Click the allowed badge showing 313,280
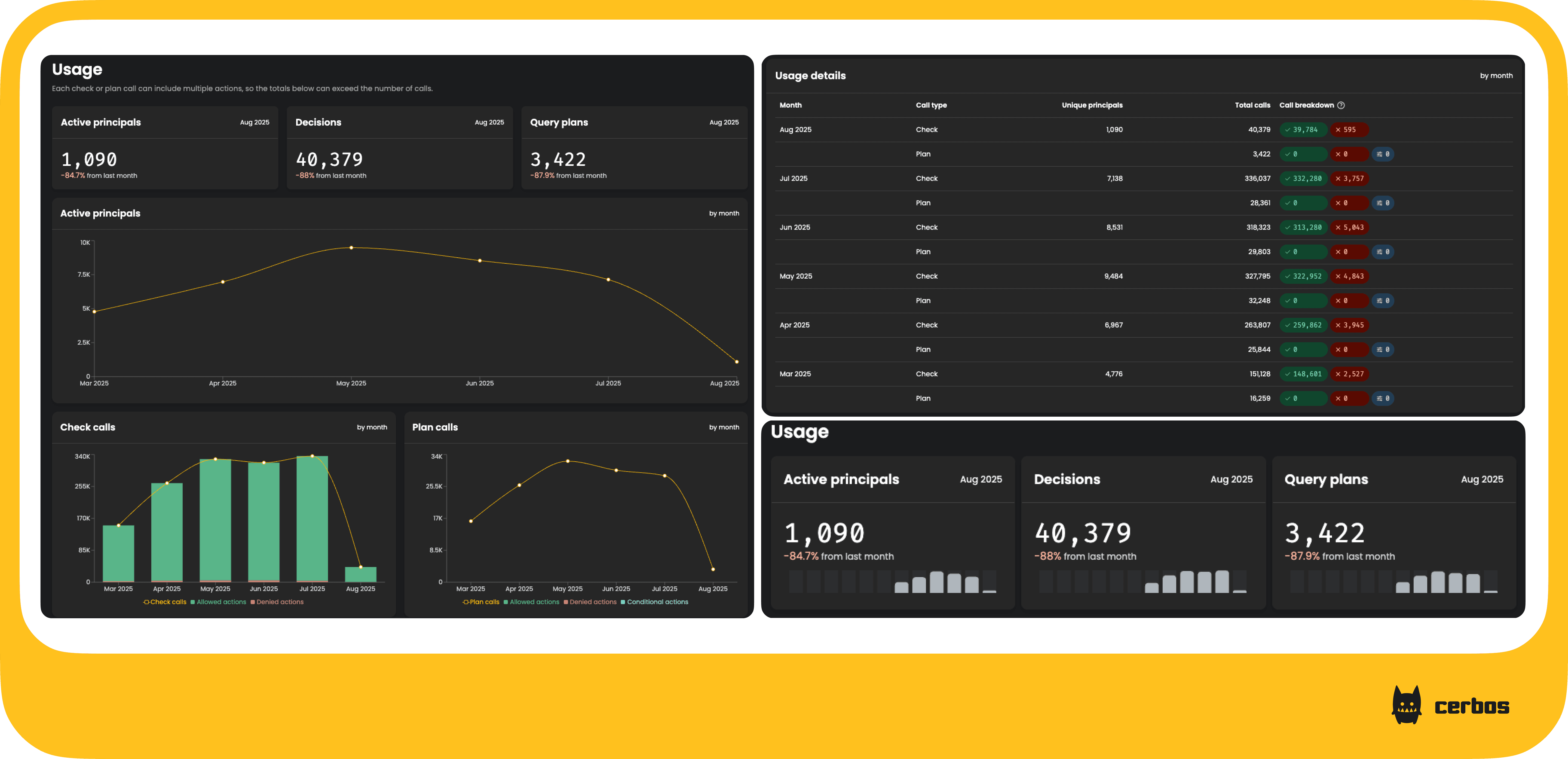 point(1303,227)
